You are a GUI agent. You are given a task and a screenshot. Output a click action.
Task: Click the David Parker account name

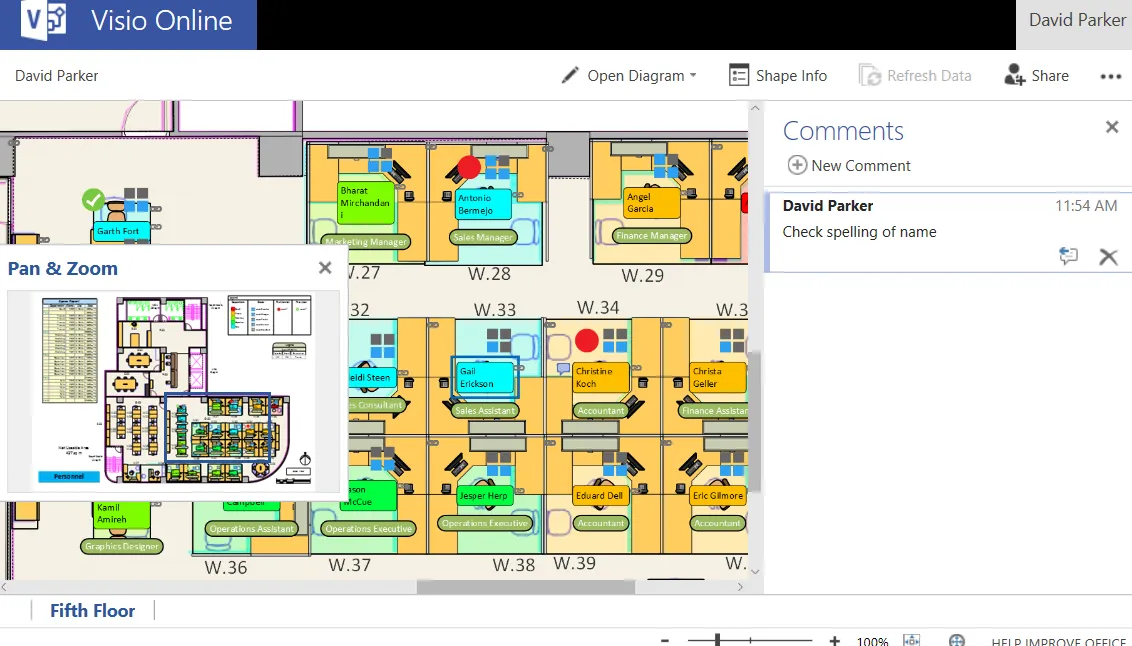[1076, 20]
